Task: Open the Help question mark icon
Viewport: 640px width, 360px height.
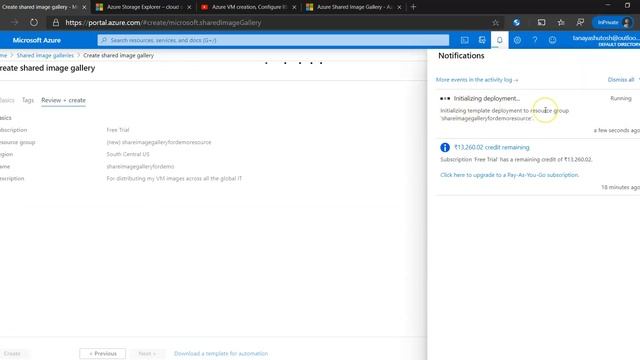Action: (535, 40)
